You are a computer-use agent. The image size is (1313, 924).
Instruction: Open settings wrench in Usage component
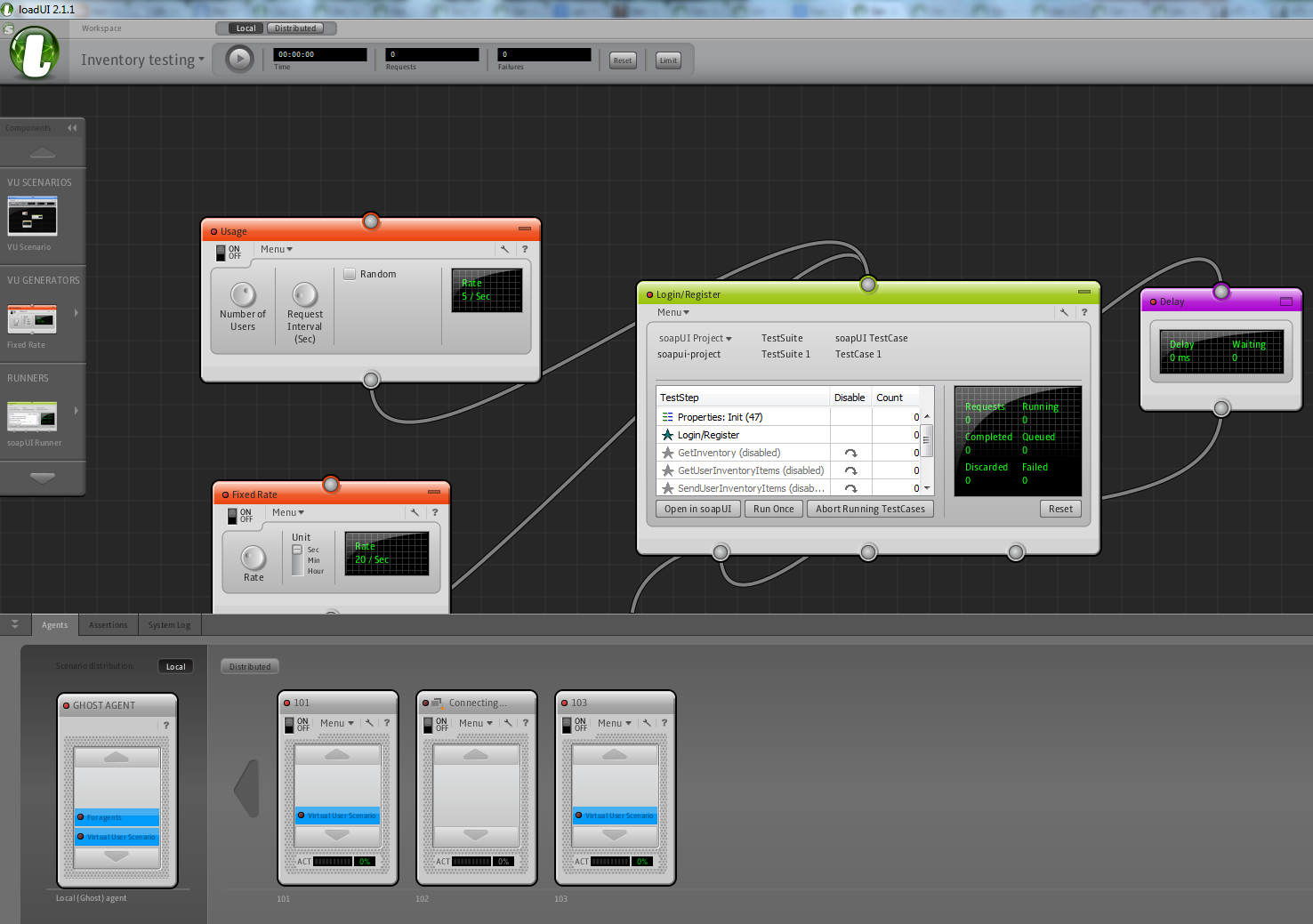pos(504,250)
